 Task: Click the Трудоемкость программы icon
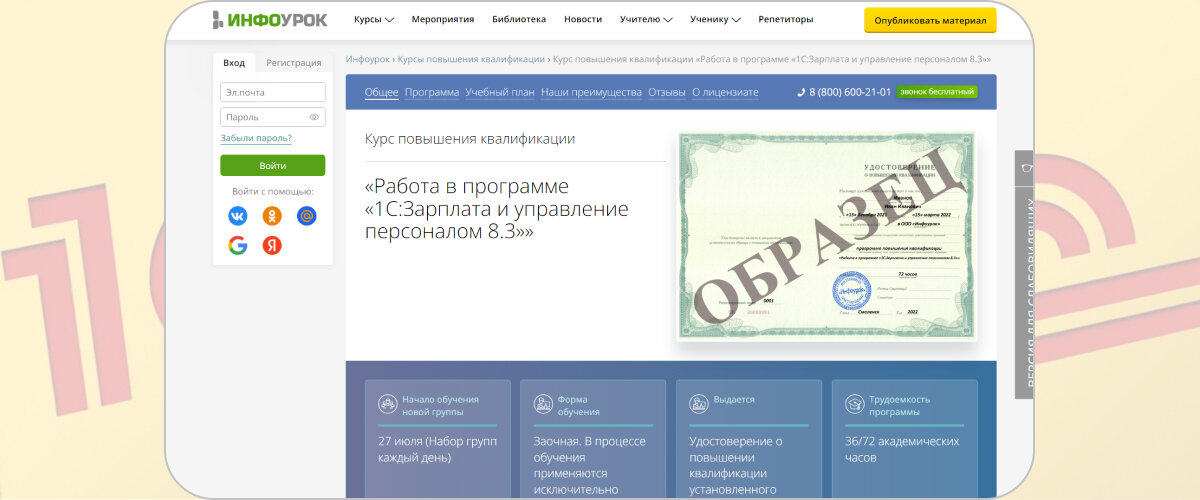855,404
